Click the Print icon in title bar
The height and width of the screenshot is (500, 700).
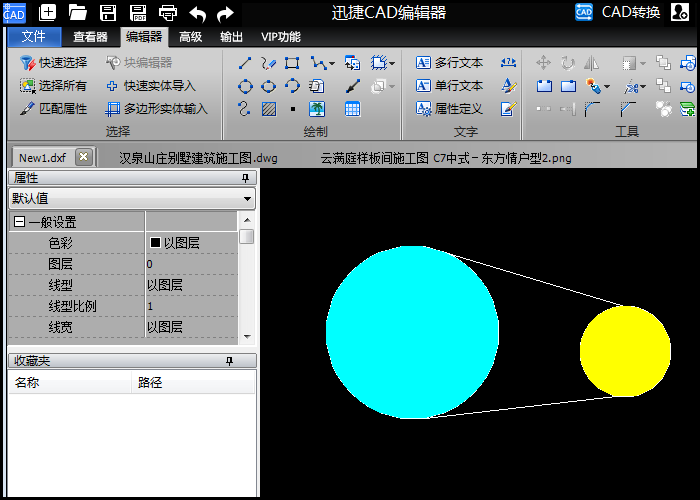(x=168, y=13)
